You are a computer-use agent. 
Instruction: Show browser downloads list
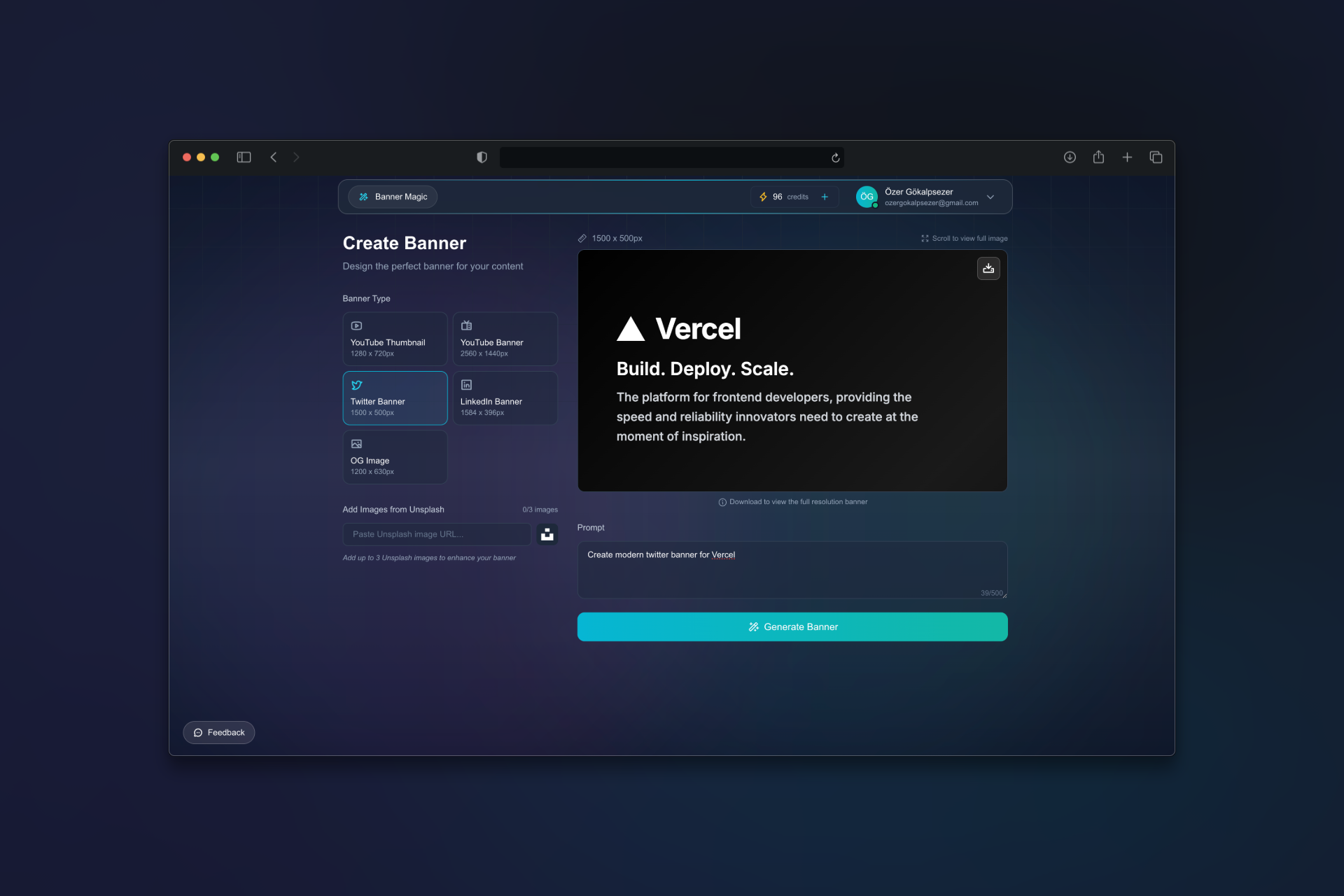1070,157
